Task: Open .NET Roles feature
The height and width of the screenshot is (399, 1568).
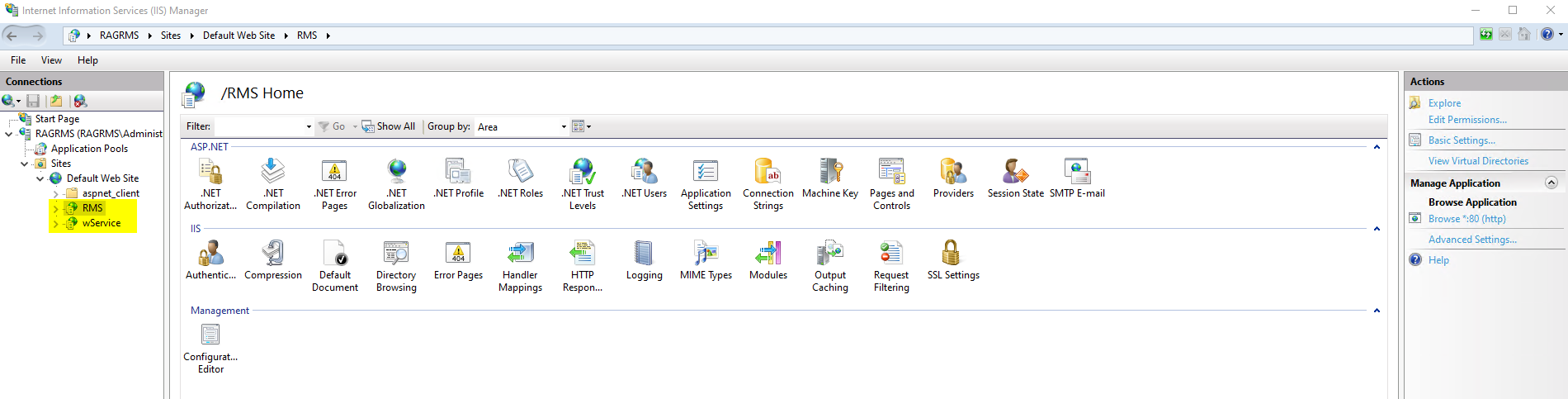Action: point(521,178)
